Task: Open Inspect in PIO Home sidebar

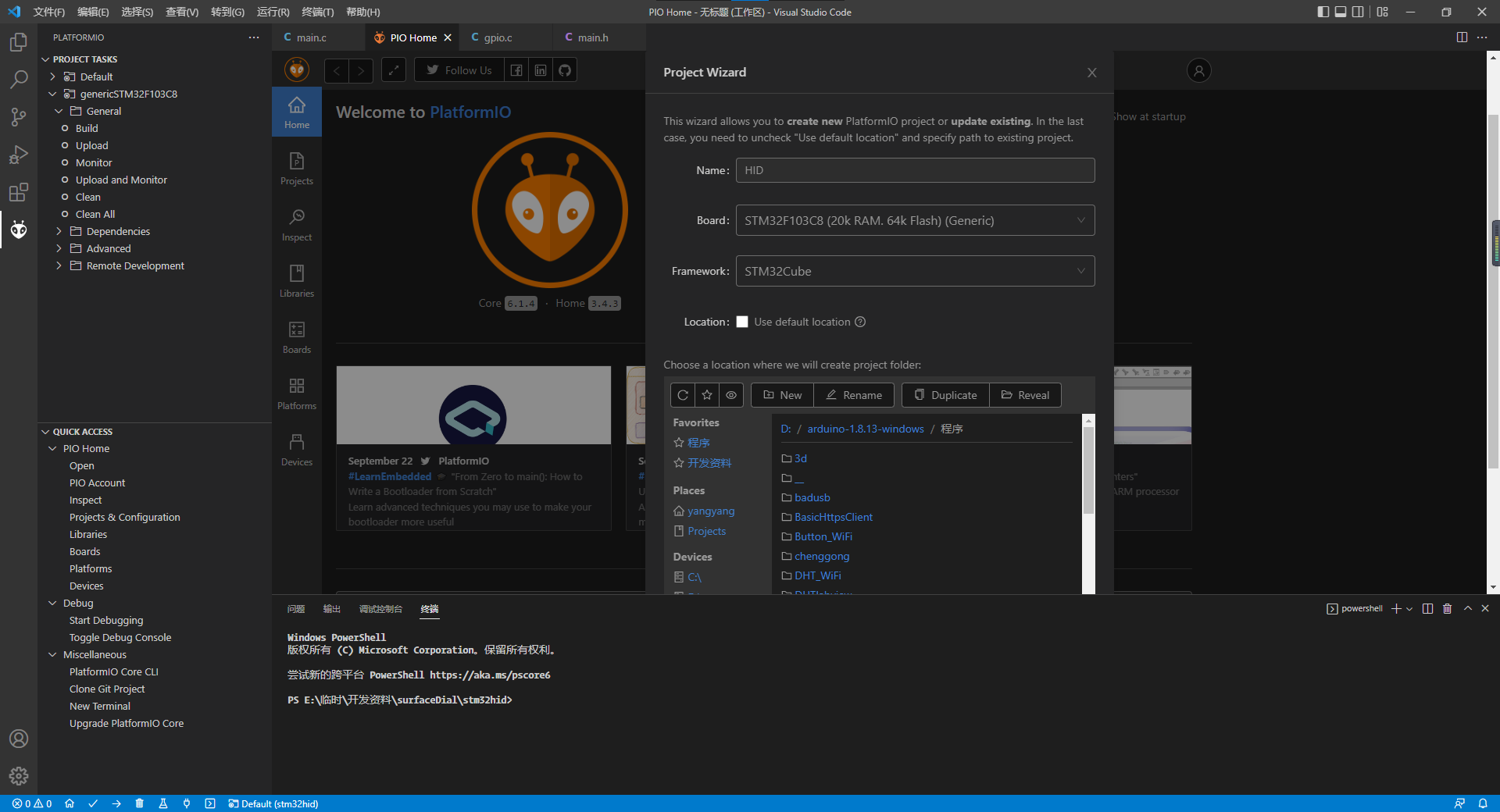Action: point(297,225)
